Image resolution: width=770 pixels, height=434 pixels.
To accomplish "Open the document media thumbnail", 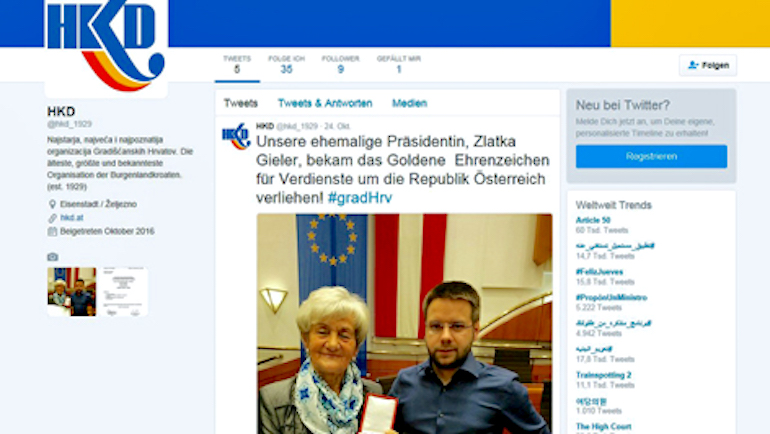I will (123, 292).
